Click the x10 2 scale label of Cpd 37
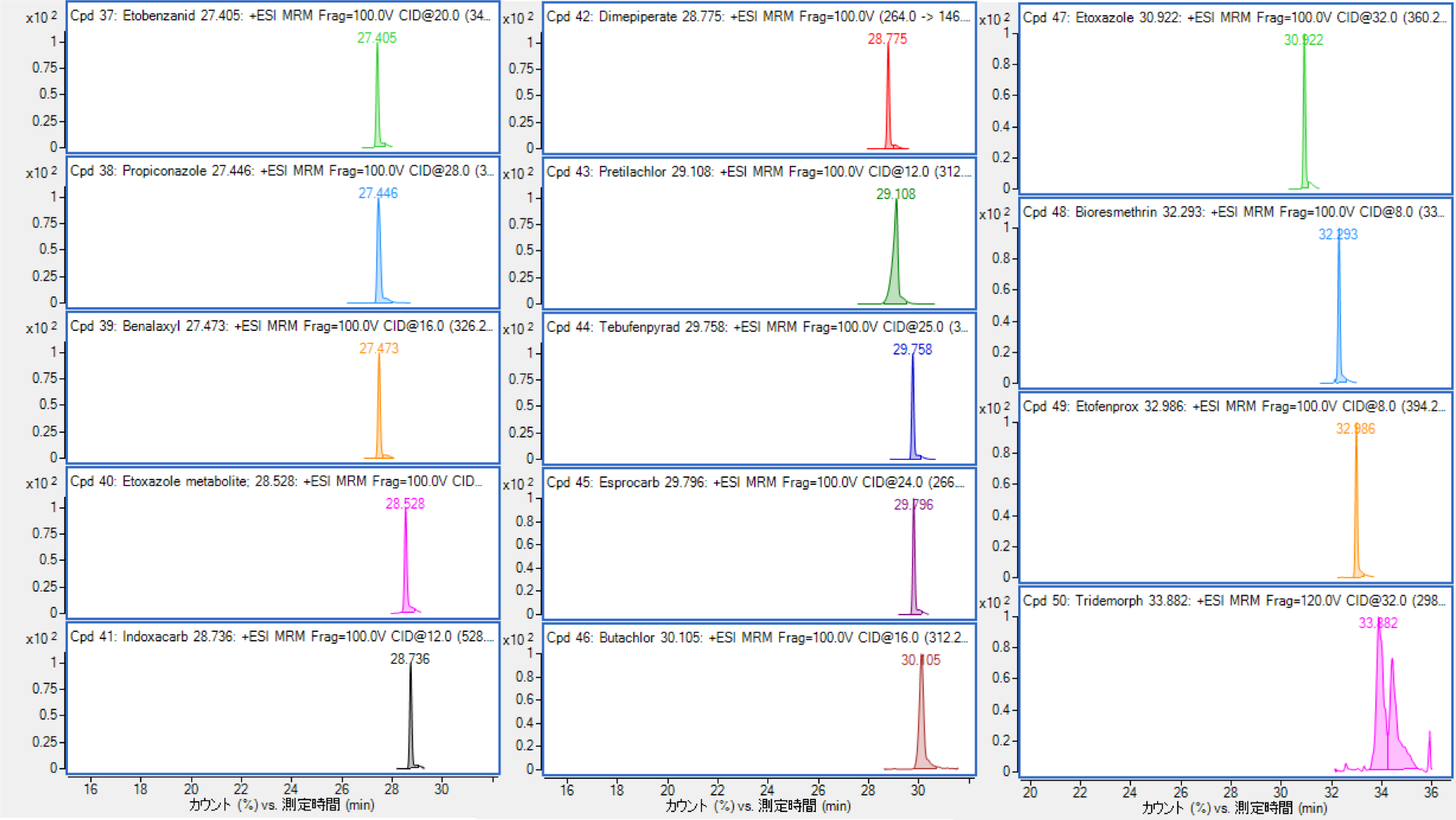The height and width of the screenshot is (820, 1456). coord(42,17)
